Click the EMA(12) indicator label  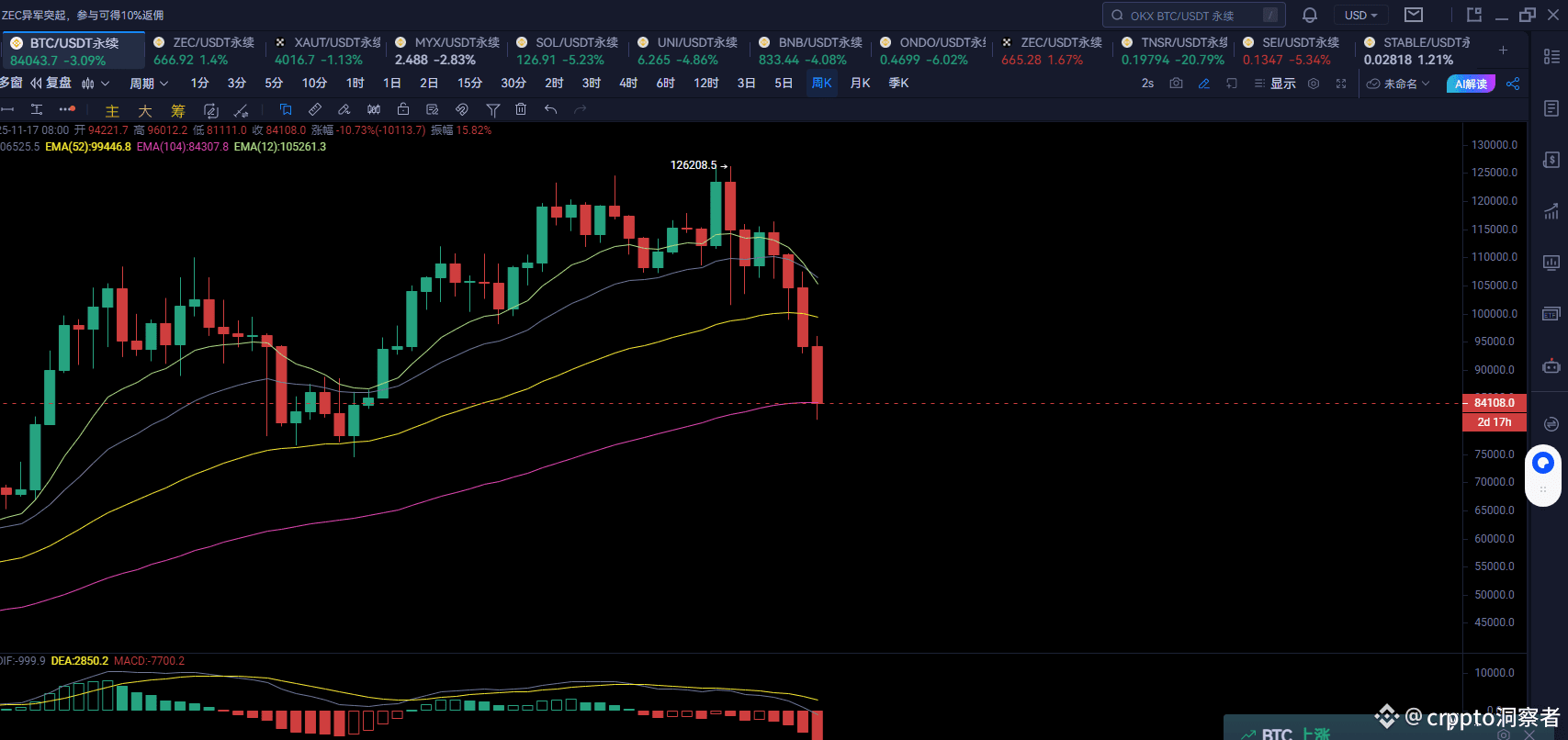click(280, 147)
